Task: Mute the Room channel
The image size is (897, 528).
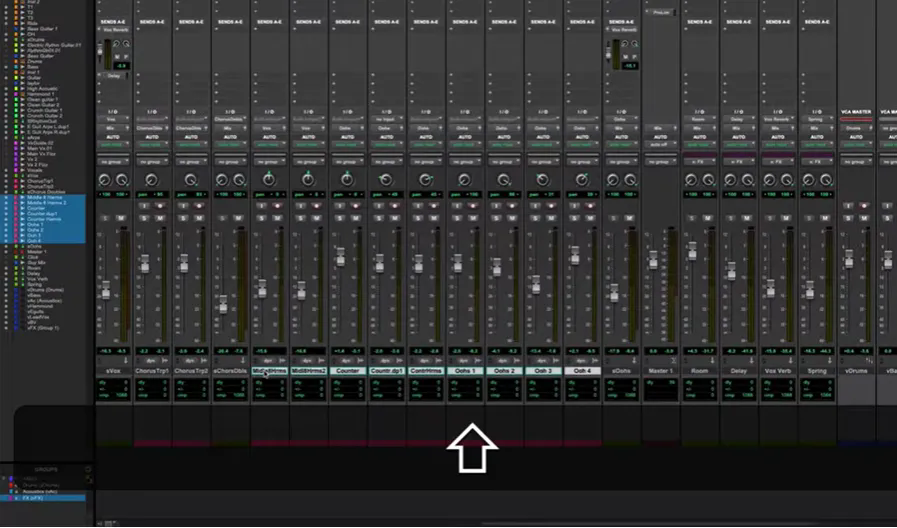Action: [707, 218]
